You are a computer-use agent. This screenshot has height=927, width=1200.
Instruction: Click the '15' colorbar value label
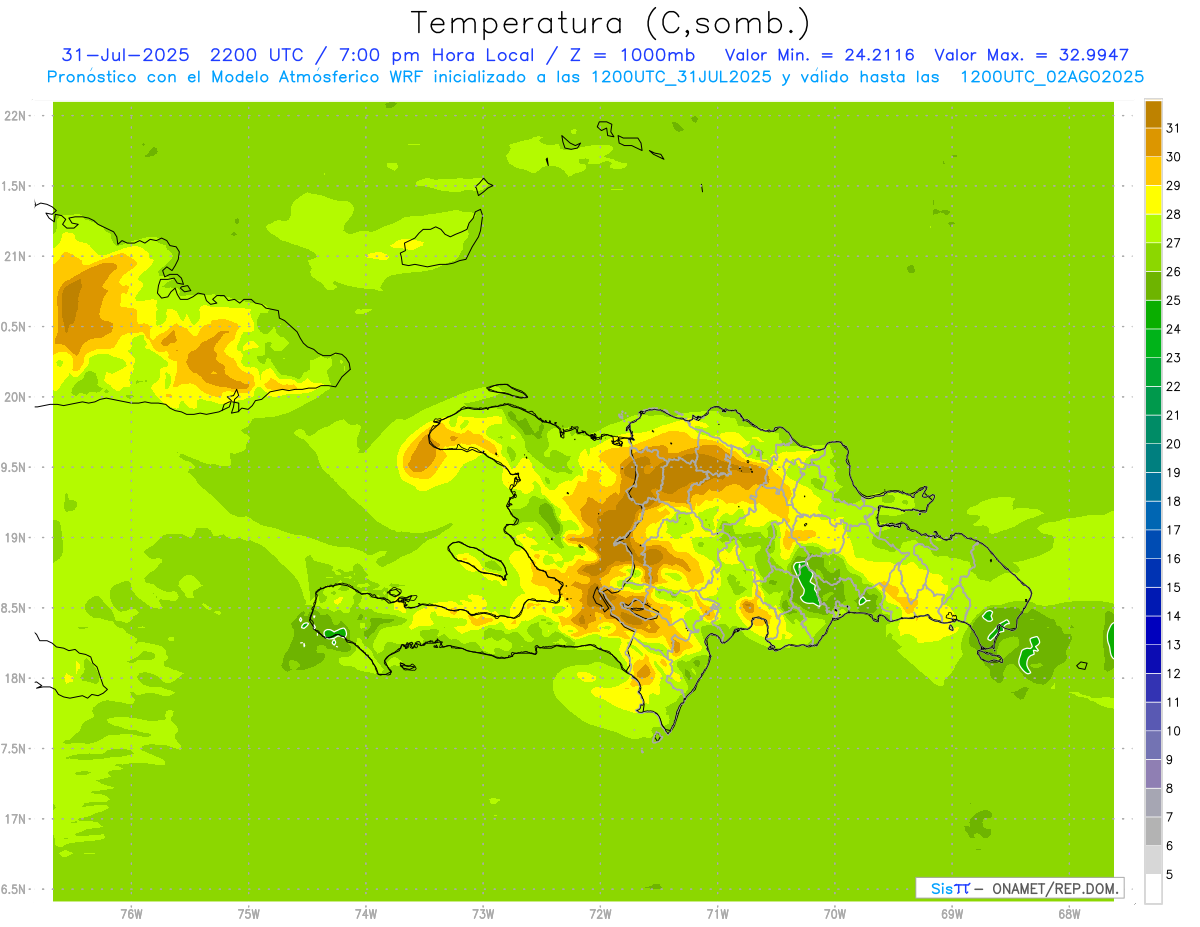(1173, 587)
